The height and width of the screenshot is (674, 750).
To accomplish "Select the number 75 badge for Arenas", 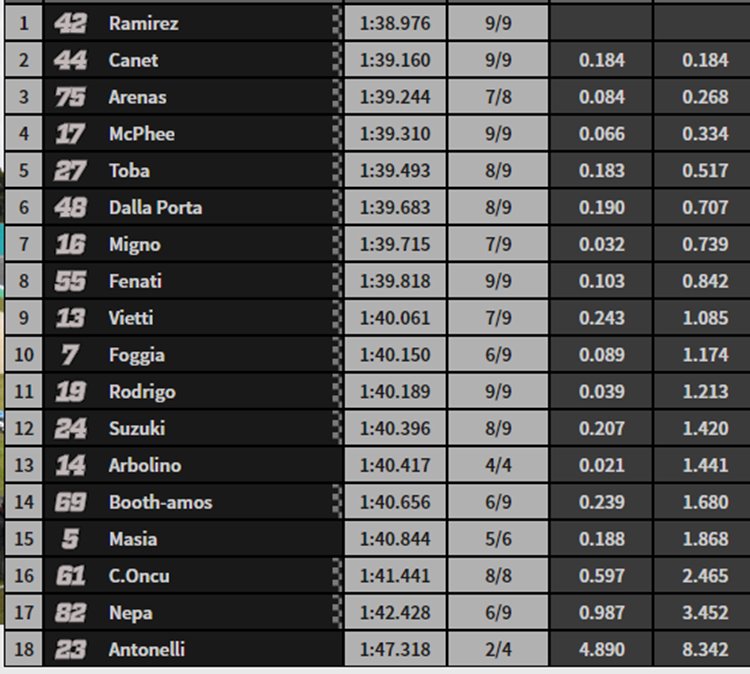I will (70, 97).
